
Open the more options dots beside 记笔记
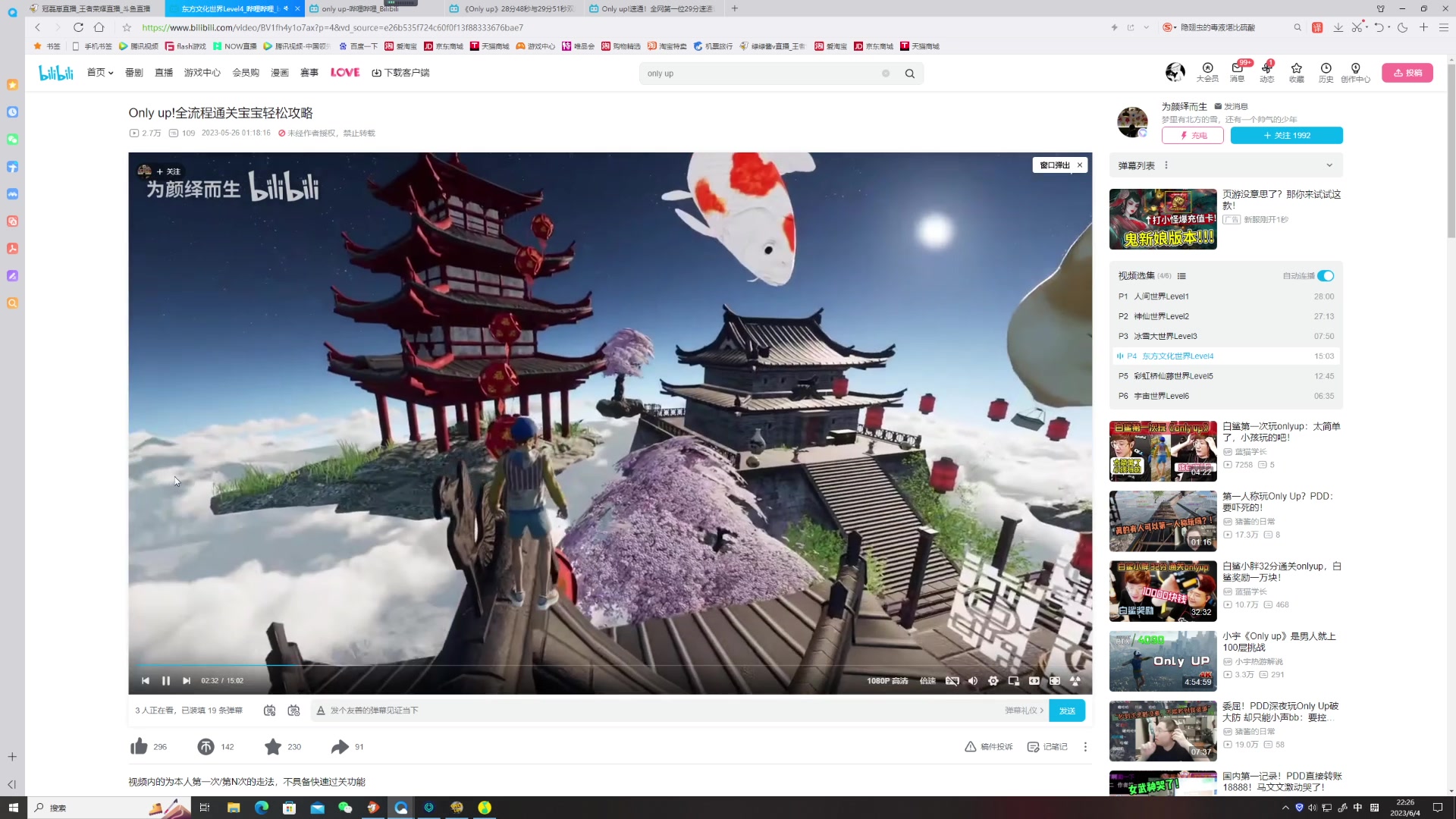pos(1085,747)
